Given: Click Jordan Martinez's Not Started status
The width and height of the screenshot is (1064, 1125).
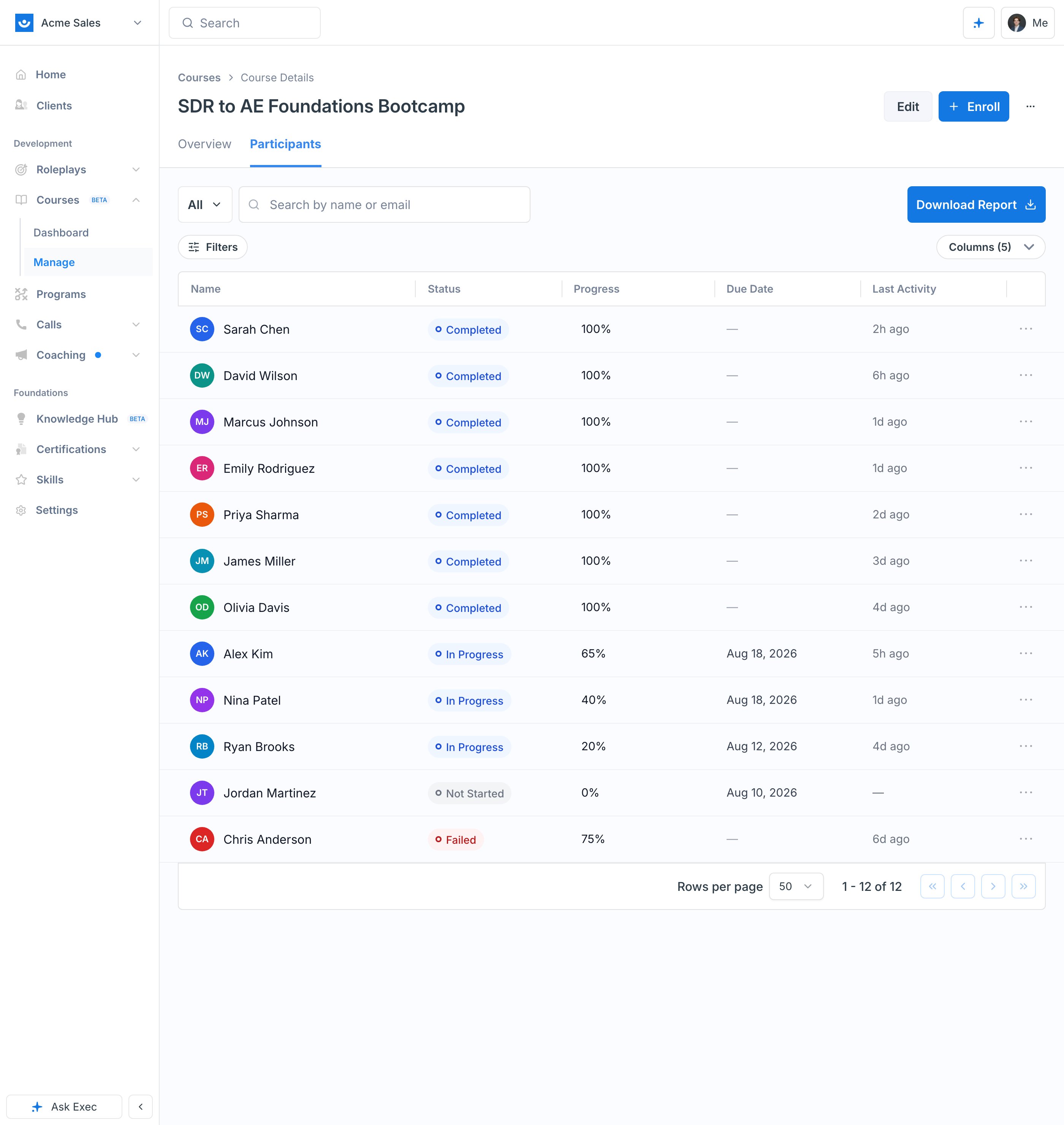Looking at the screenshot, I should tap(469, 793).
